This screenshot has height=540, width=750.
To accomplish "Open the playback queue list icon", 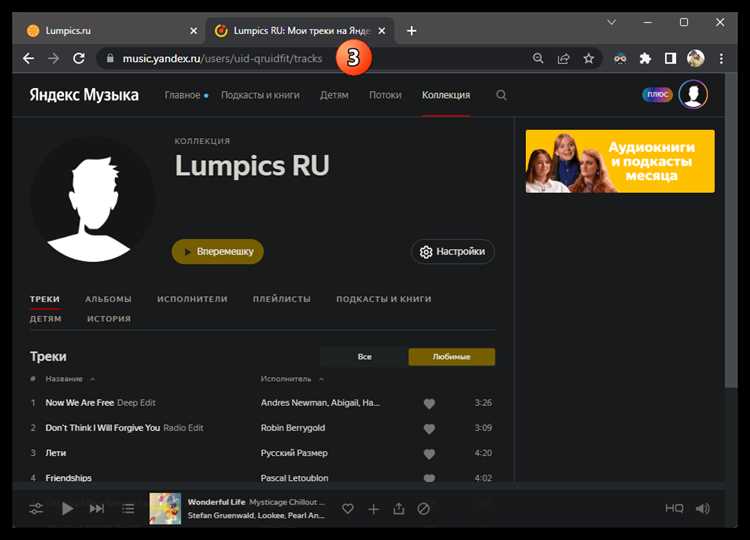I will point(128,509).
